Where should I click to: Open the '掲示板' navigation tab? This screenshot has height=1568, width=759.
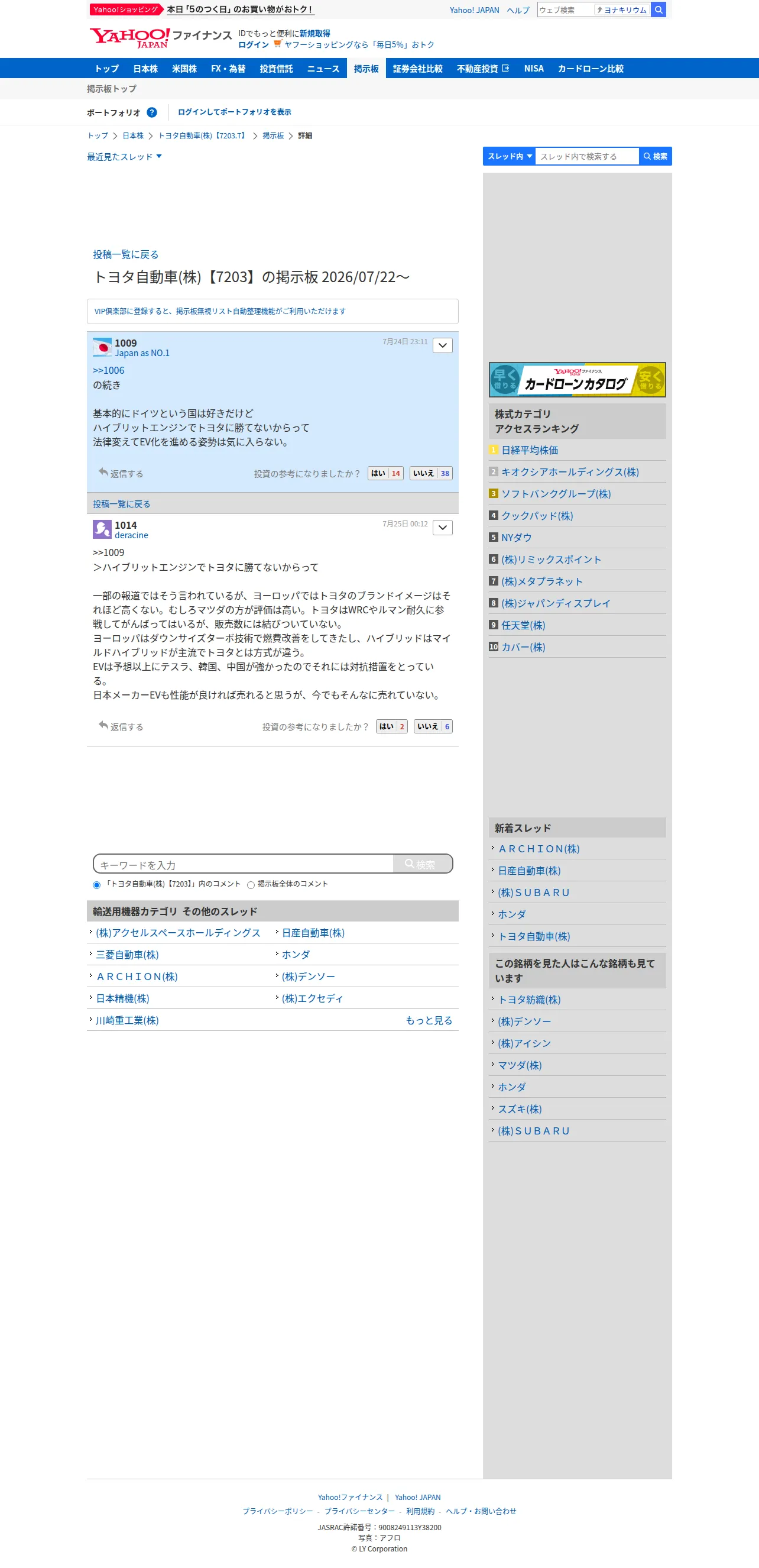point(366,68)
